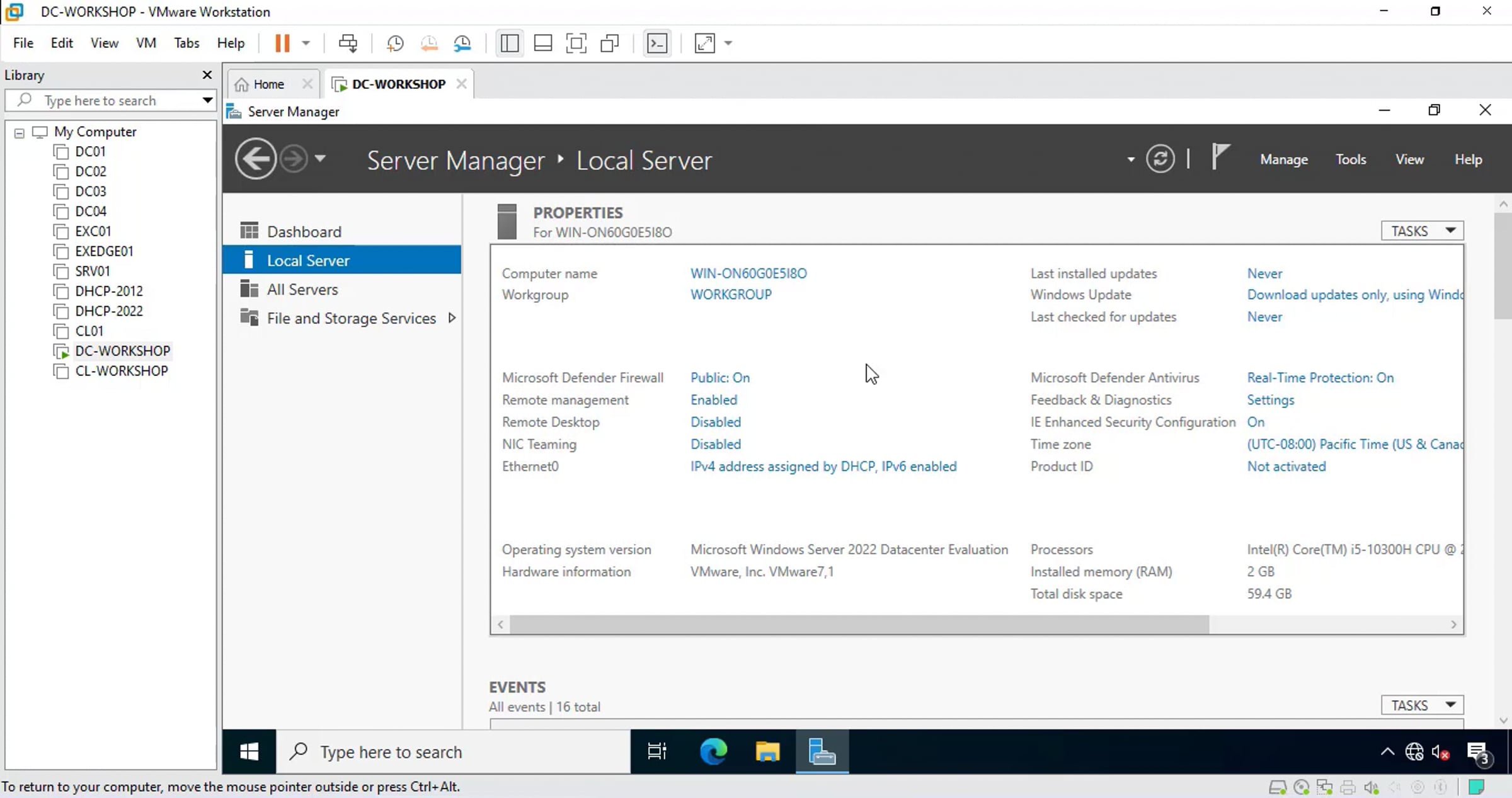Toggle the thumbnail bar view button

[x=542, y=43]
